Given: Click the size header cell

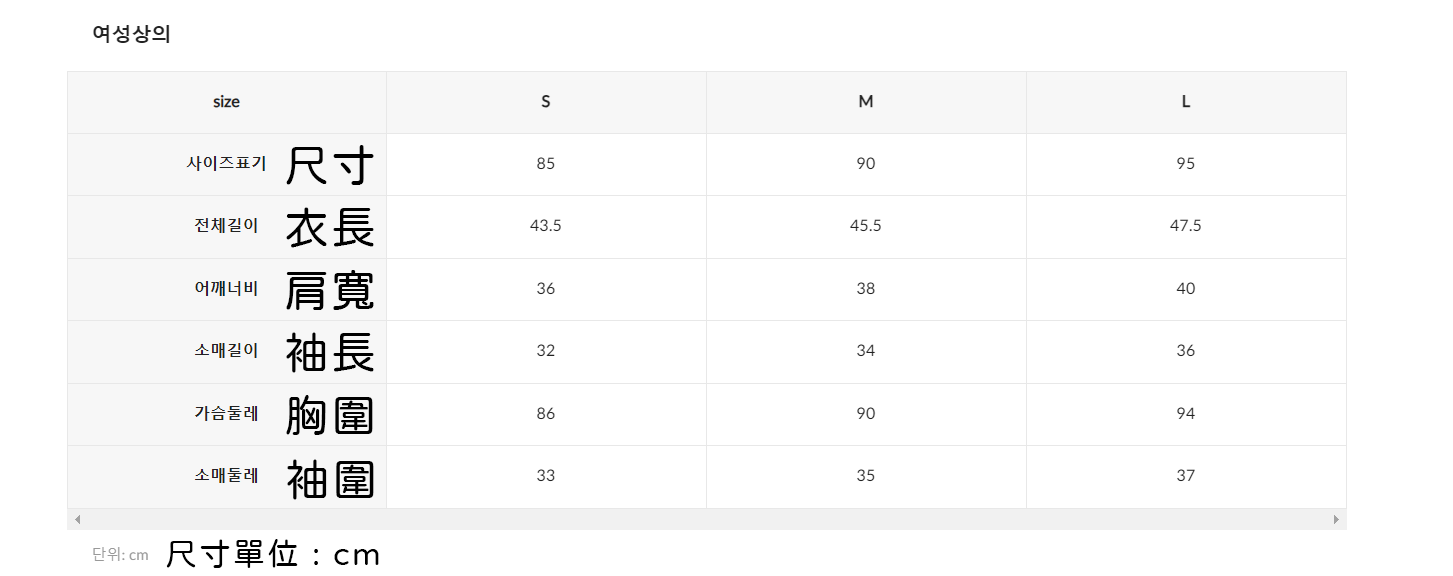Looking at the screenshot, I should point(227,102).
